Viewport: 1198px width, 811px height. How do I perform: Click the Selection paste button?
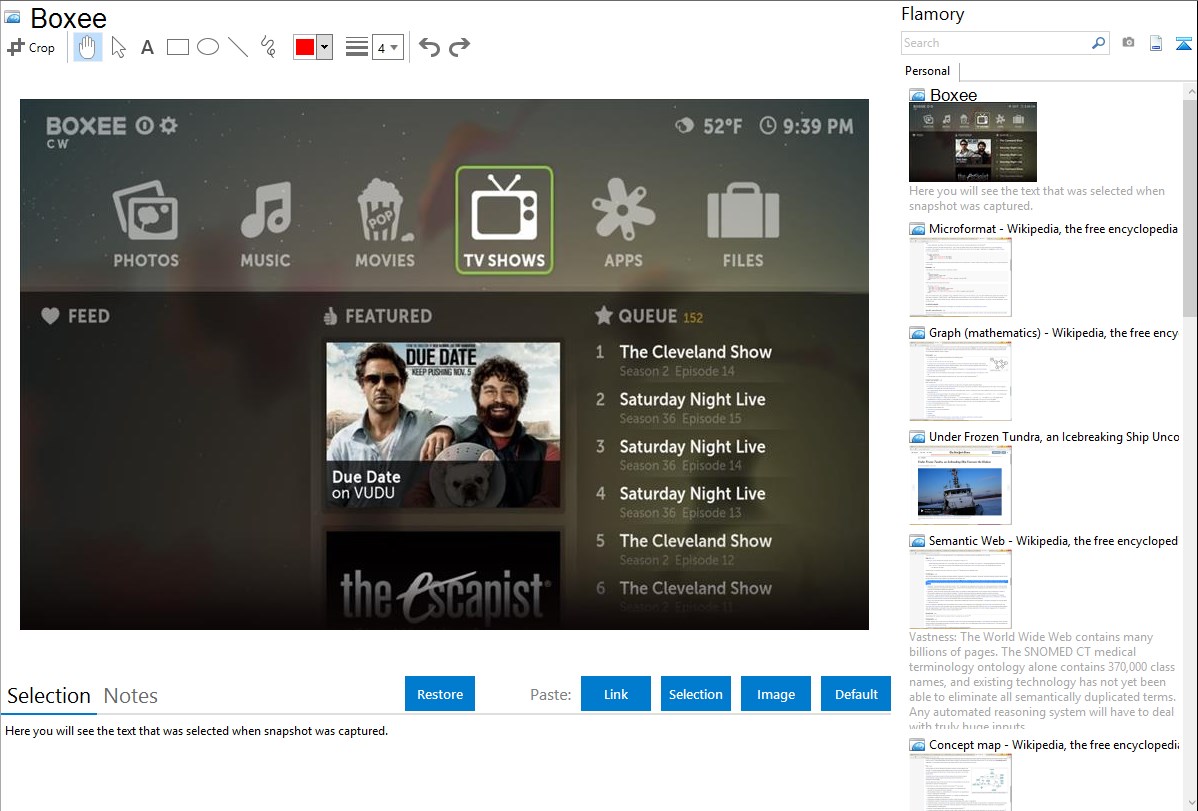[696, 694]
